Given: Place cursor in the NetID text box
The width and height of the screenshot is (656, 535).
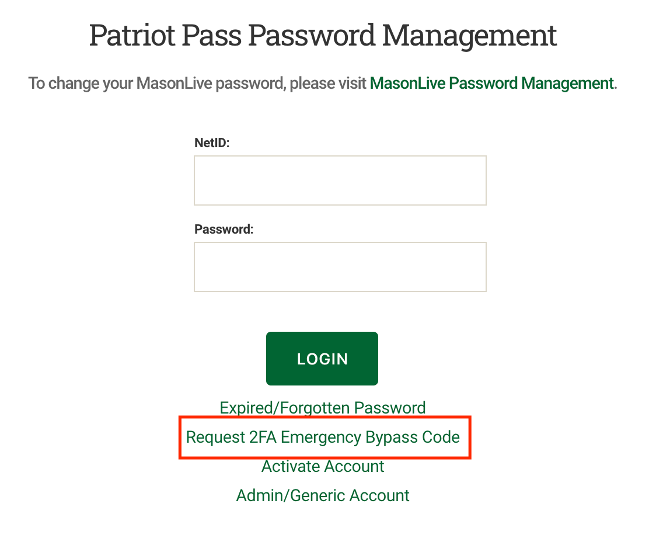Looking at the screenshot, I should (x=340, y=180).
